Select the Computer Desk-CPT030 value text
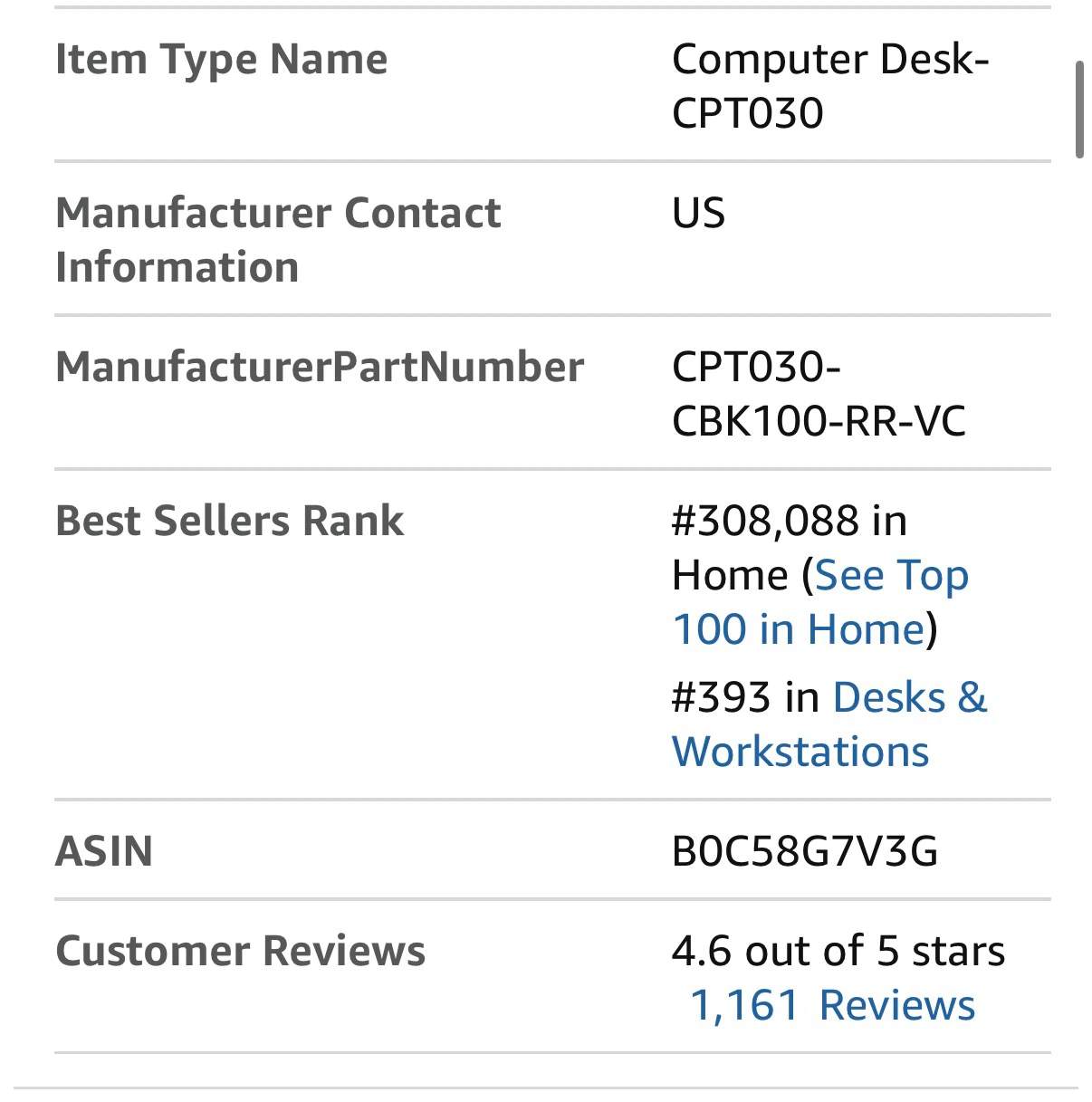The width and height of the screenshot is (1092, 1102). click(x=830, y=86)
